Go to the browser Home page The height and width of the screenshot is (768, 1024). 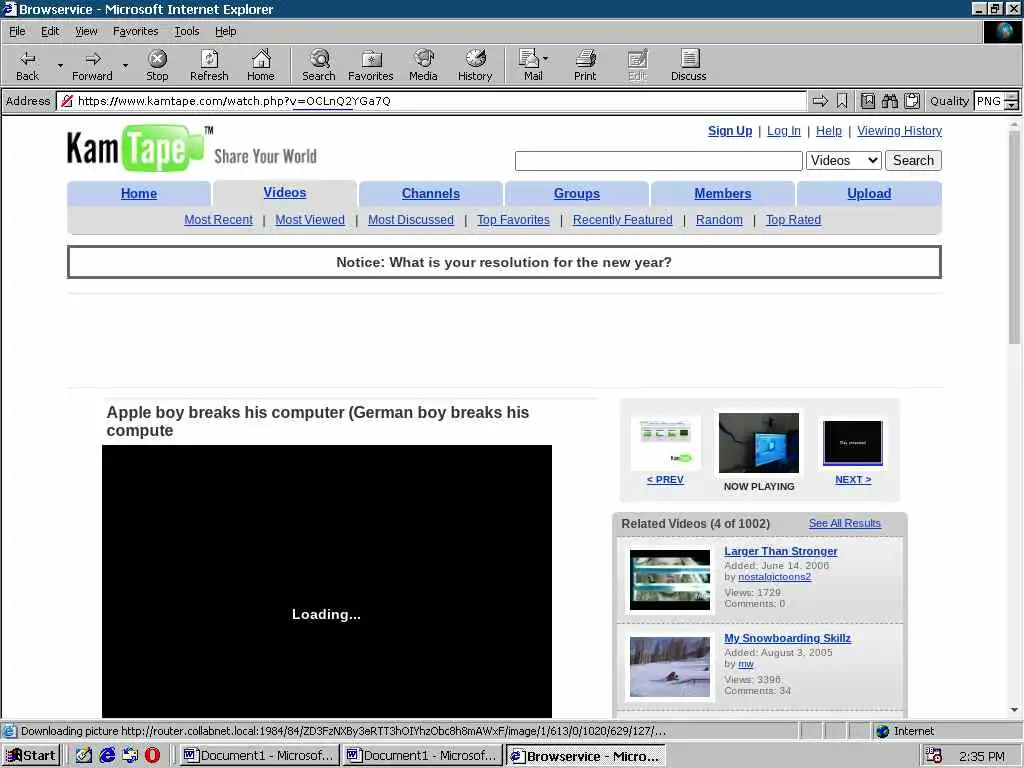261,65
